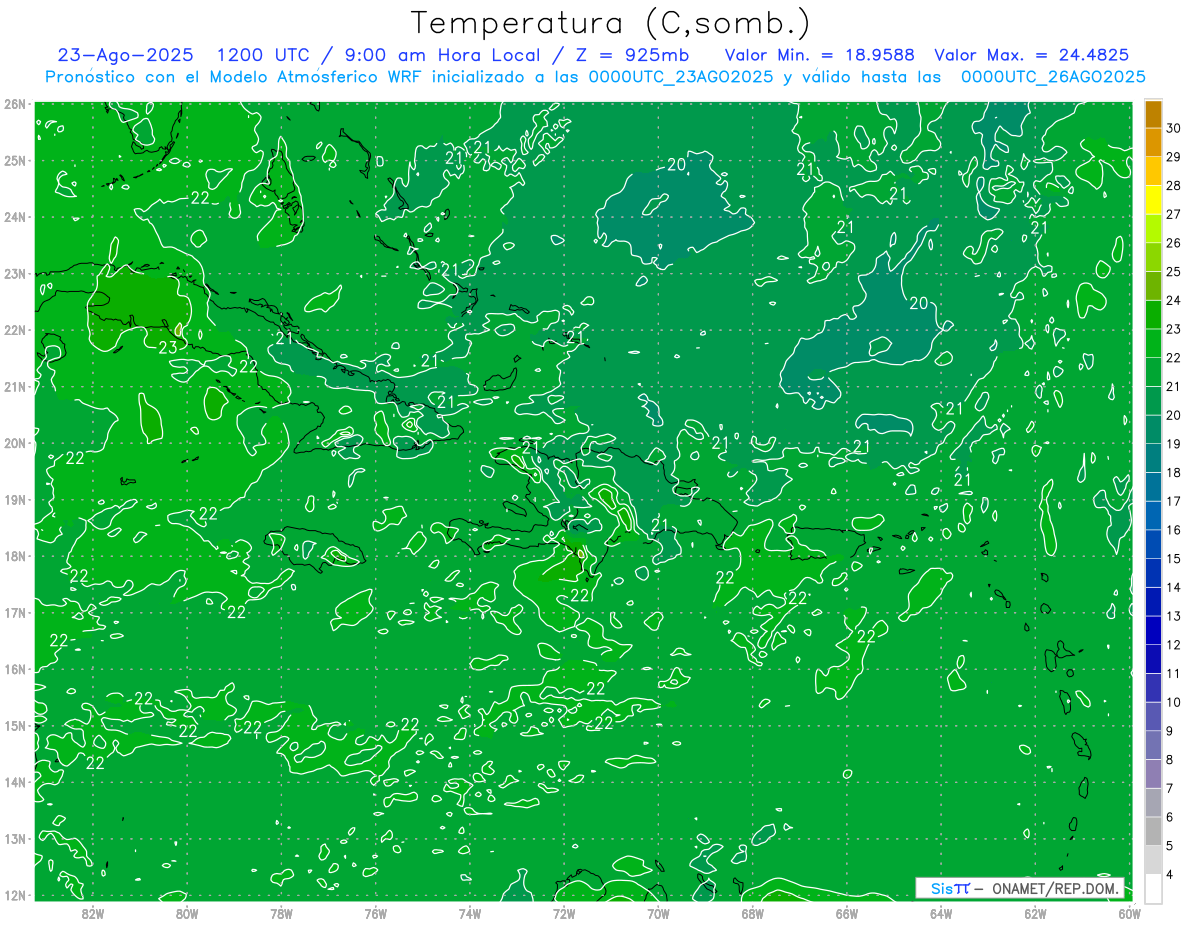This screenshot has height=927, width=1200.
Task: Click 'Valor Min. = 18.9588' value
Action: point(822,55)
